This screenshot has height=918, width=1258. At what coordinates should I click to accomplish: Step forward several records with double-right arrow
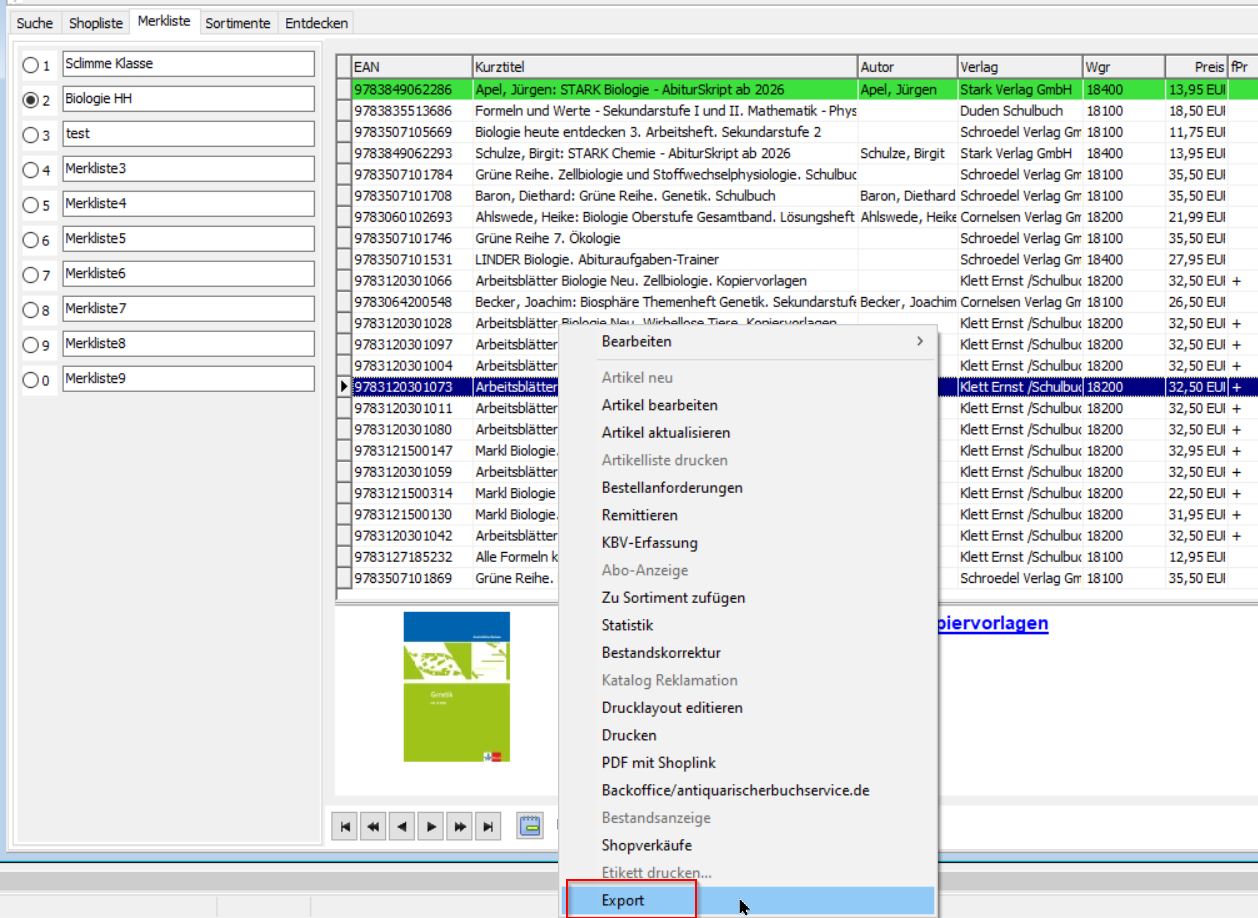pyautogui.click(x=459, y=826)
